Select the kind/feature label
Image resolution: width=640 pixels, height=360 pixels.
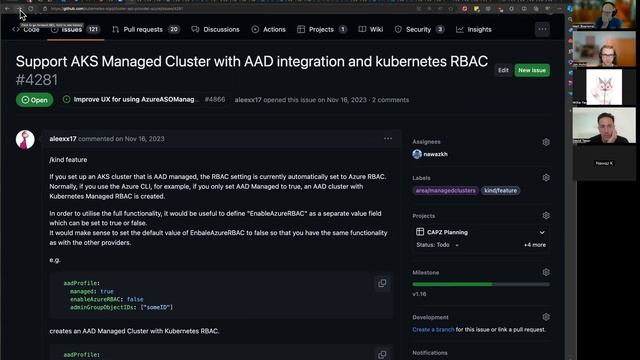pyautogui.click(x=500, y=191)
